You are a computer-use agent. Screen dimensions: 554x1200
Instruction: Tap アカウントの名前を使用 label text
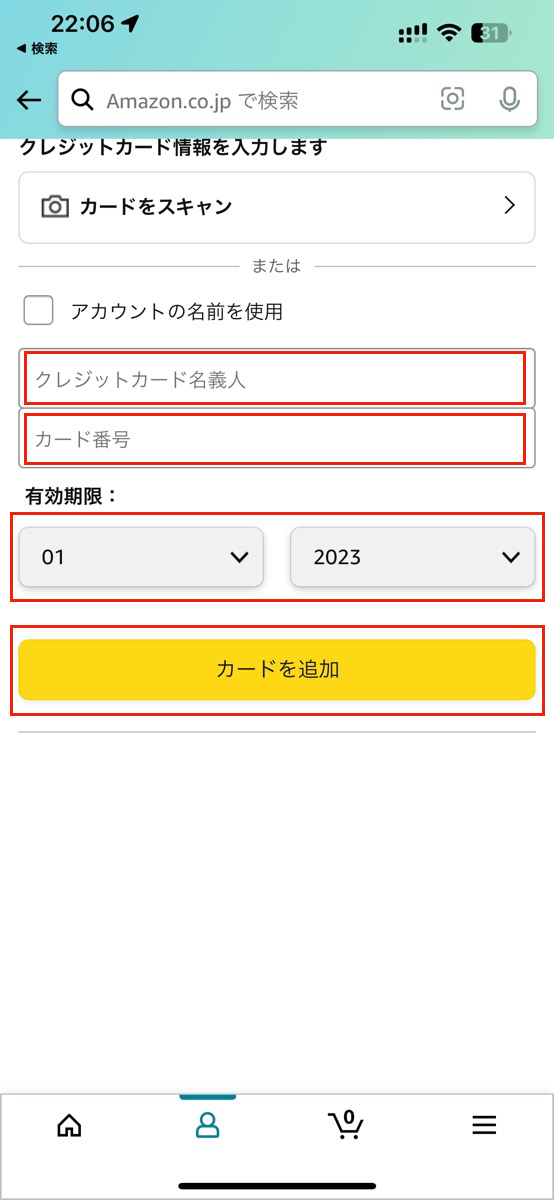click(x=177, y=311)
